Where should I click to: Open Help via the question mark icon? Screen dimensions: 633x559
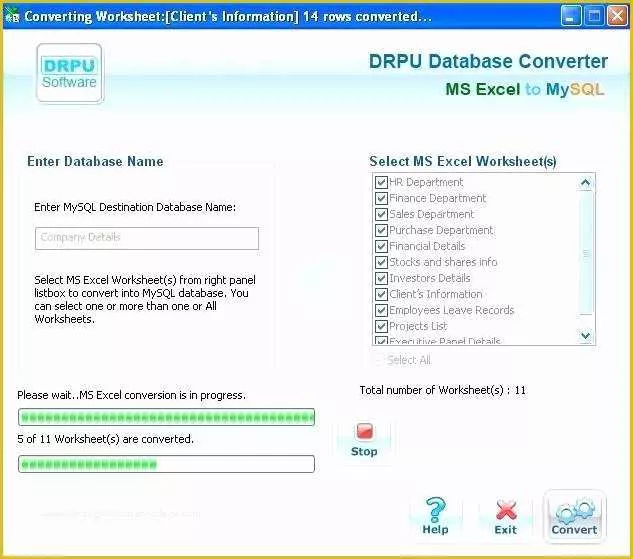point(436,509)
